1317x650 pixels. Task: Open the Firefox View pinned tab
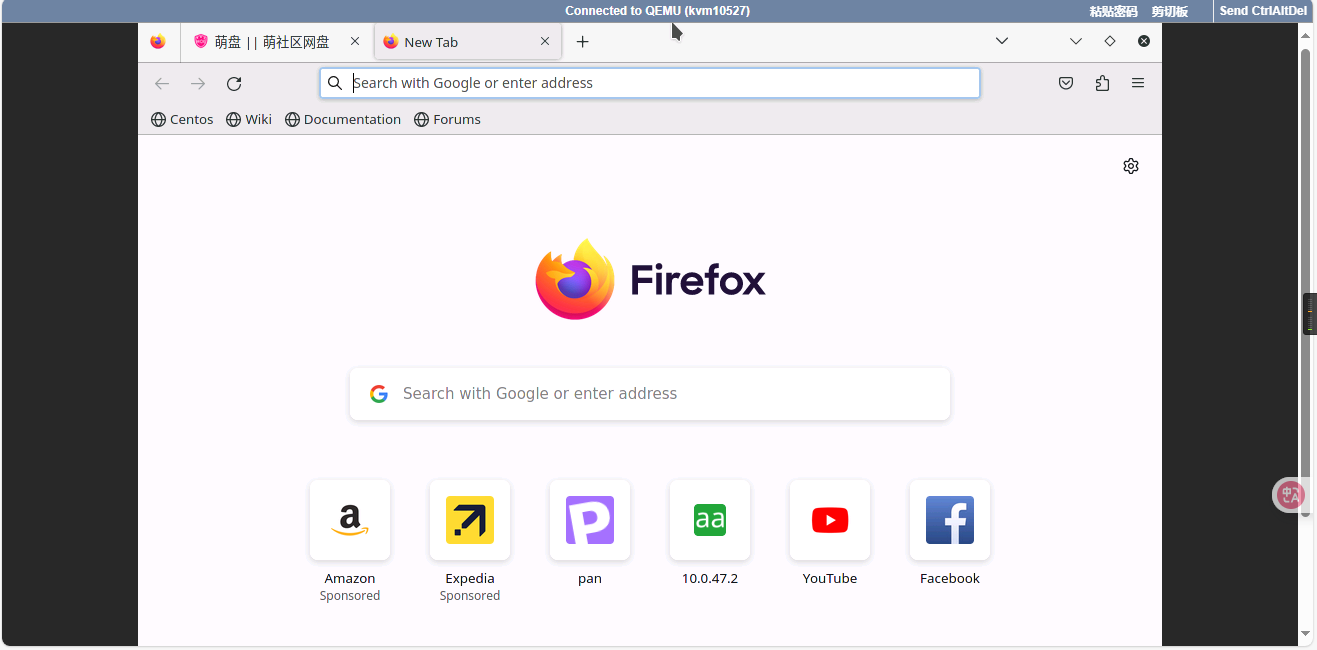click(158, 42)
